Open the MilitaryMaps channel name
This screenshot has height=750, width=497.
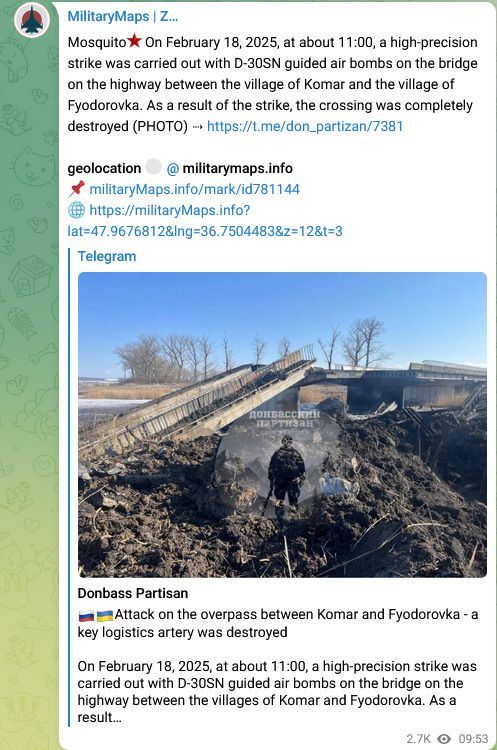pyautogui.click(x=123, y=17)
